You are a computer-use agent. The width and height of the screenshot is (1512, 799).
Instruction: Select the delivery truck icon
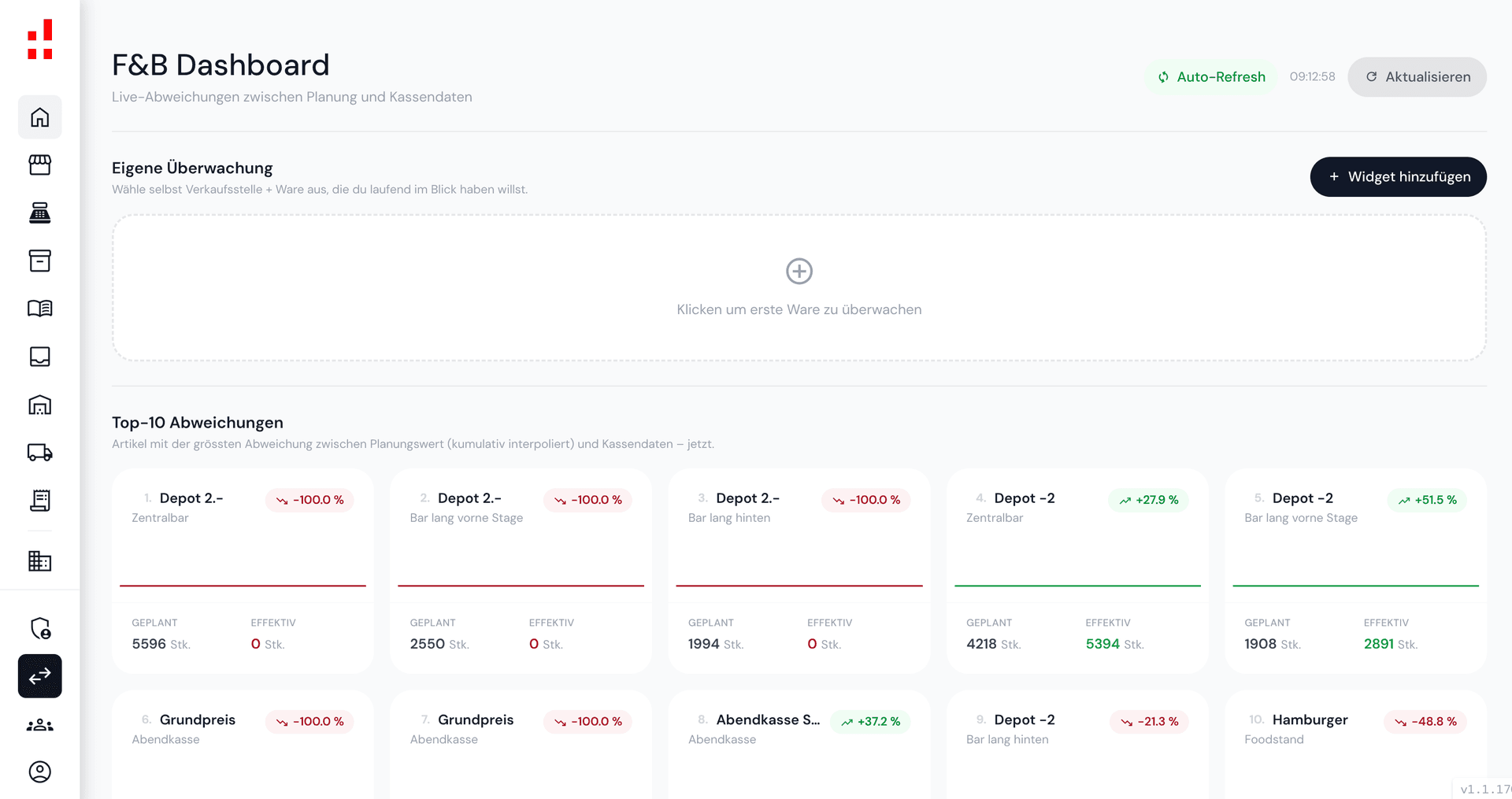click(x=39, y=453)
